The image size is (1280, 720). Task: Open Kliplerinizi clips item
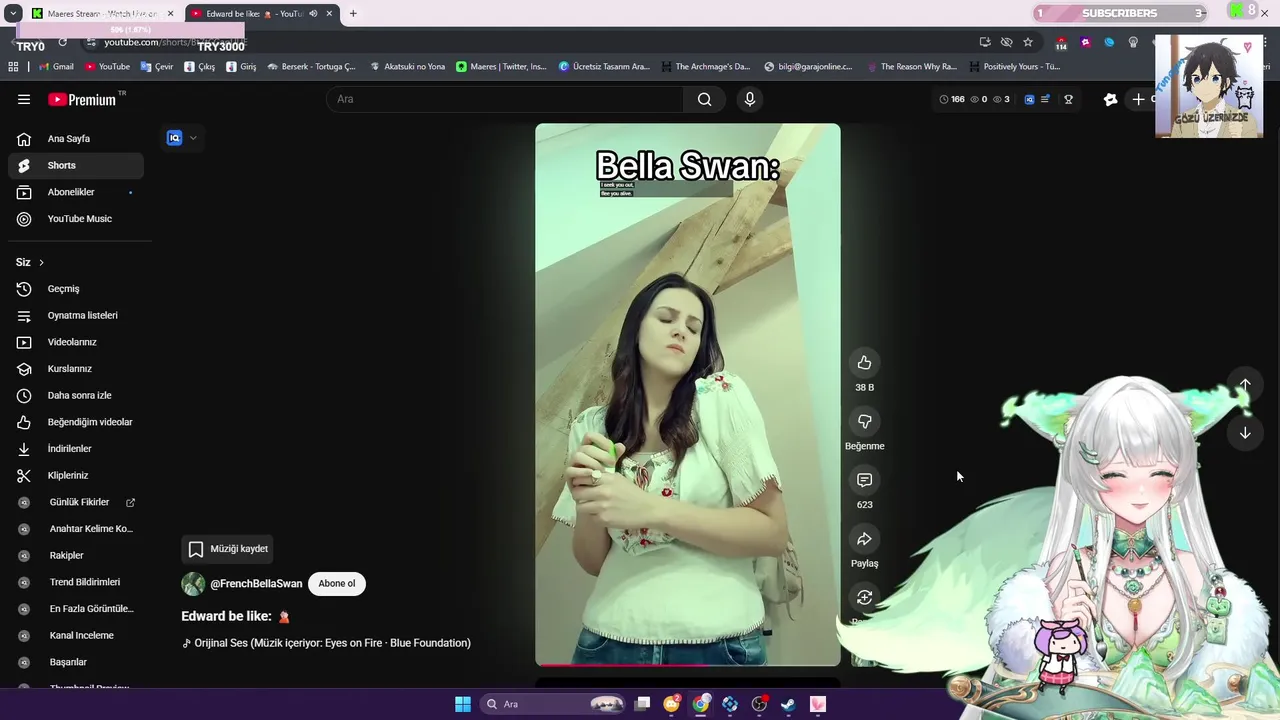click(76, 475)
